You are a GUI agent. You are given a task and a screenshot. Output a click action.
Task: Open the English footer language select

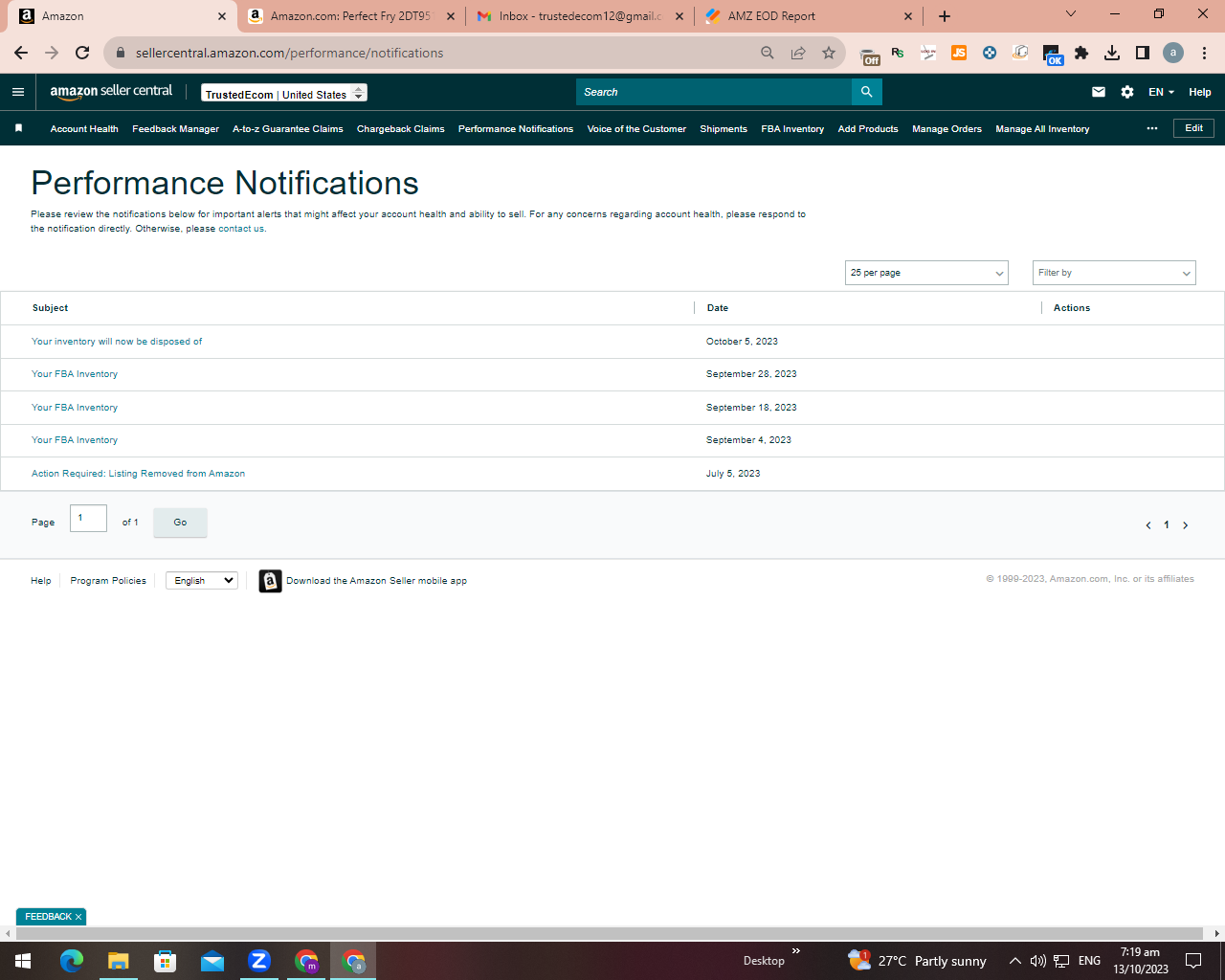(202, 580)
